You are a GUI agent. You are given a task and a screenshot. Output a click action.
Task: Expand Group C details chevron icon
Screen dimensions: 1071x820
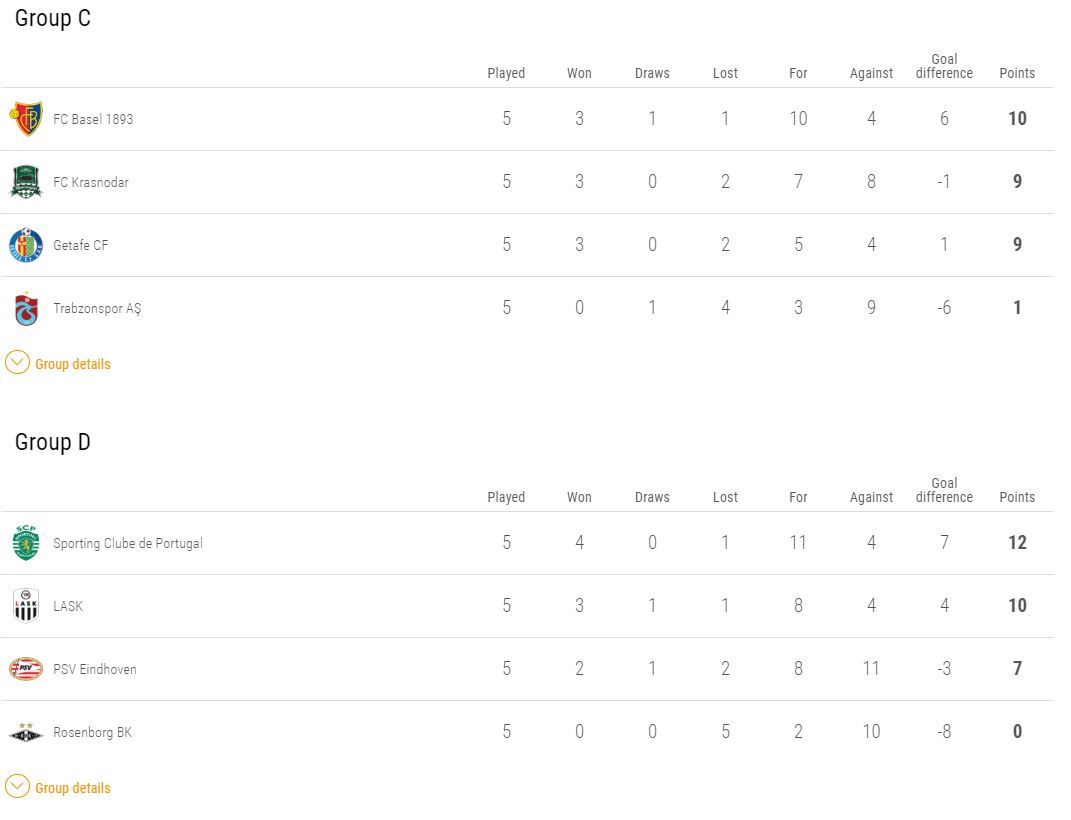[17, 363]
